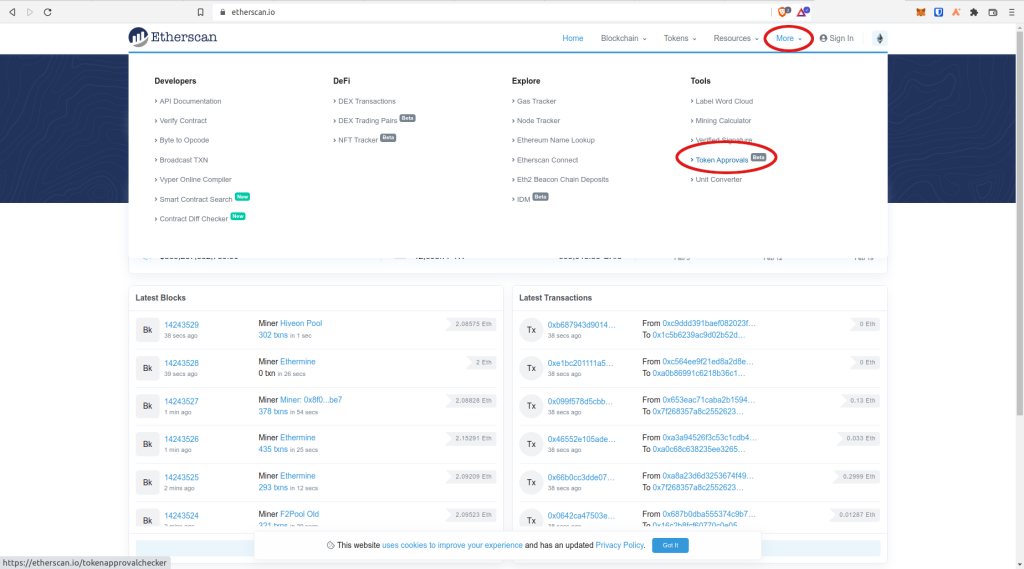Image resolution: width=1024 pixels, height=569 pixels.
Task: Click the Bk icon for block 14243527
Action: pyautogui.click(x=148, y=406)
